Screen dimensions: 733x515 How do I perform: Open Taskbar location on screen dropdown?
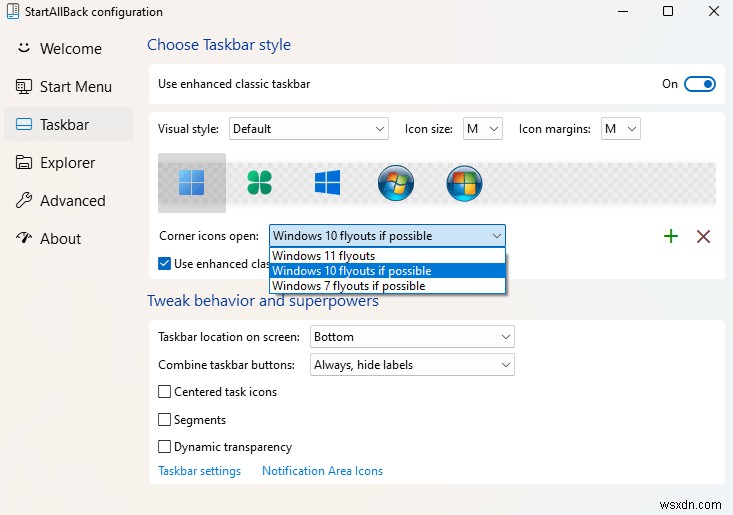pyautogui.click(x=412, y=337)
